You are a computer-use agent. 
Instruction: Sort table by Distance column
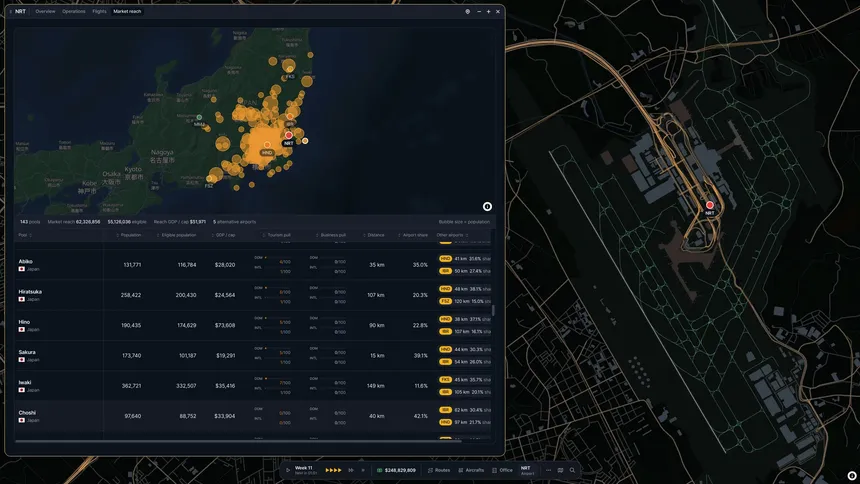tap(374, 235)
